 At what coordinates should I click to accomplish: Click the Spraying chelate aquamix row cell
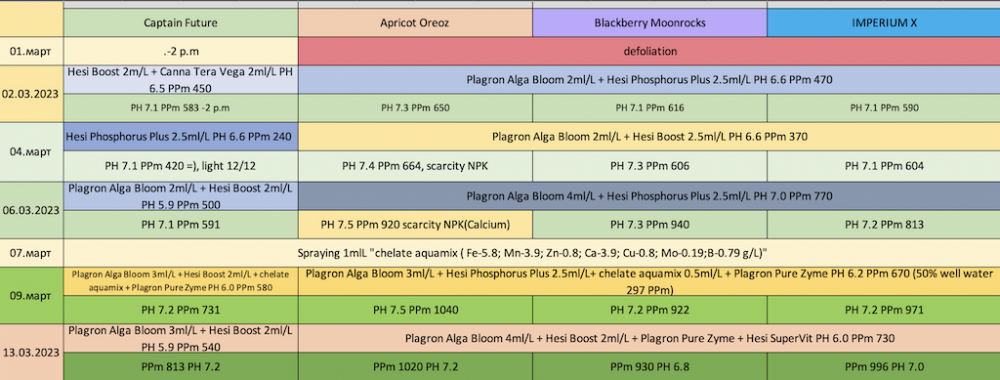(532, 253)
